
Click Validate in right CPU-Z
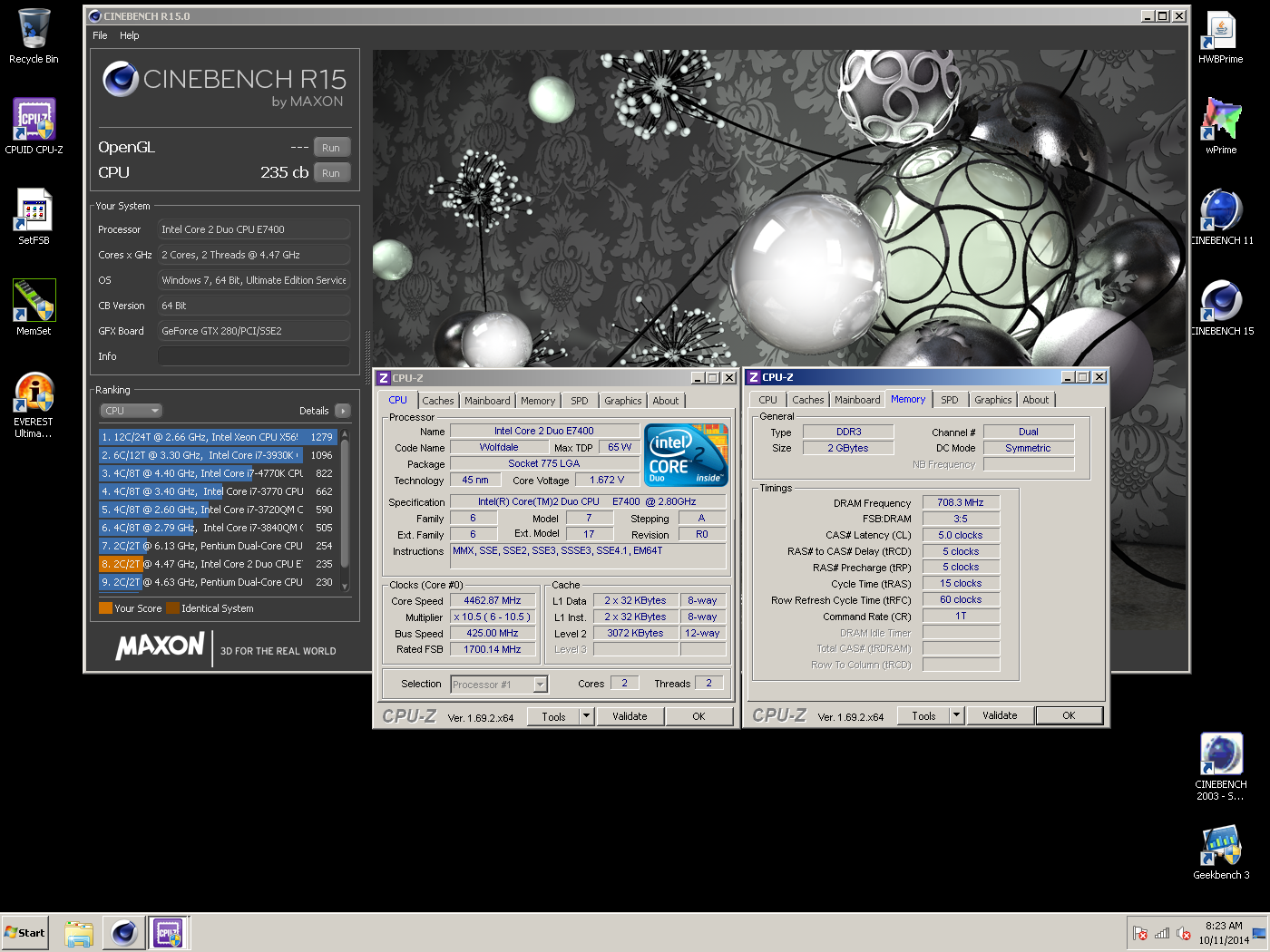click(1000, 715)
